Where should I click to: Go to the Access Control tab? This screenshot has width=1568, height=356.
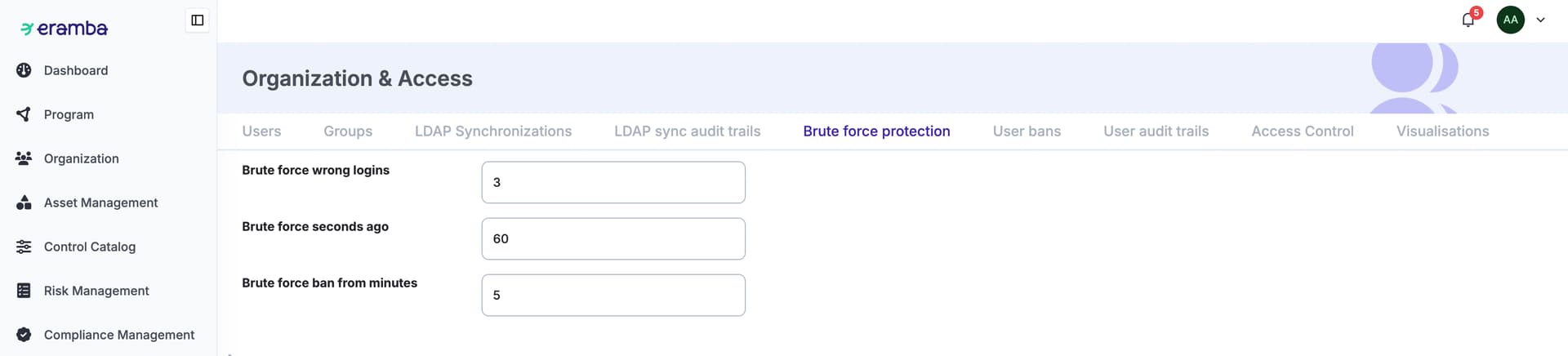point(1302,131)
